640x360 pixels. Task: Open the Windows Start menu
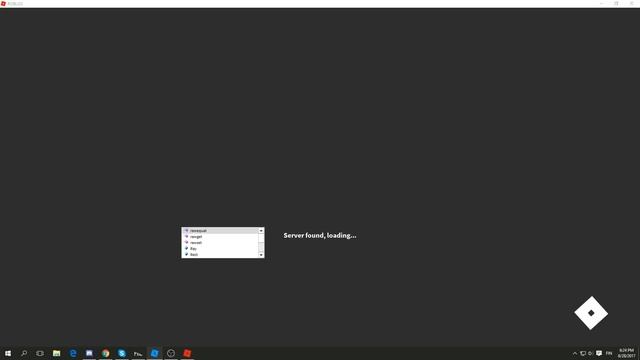pyautogui.click(x=8, y=353)
